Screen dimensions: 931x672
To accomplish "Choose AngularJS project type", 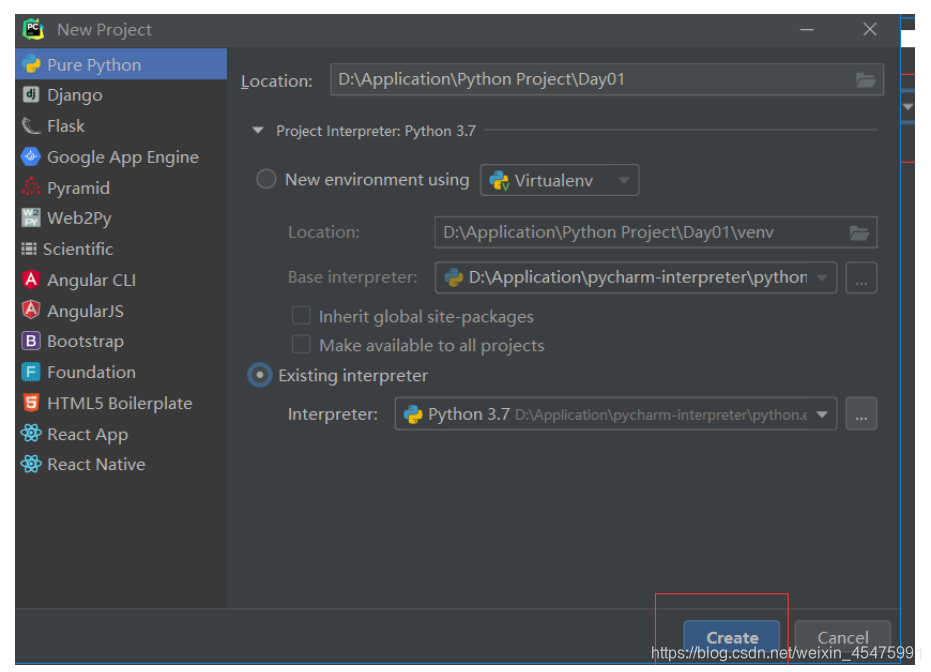I will [121, 310].
